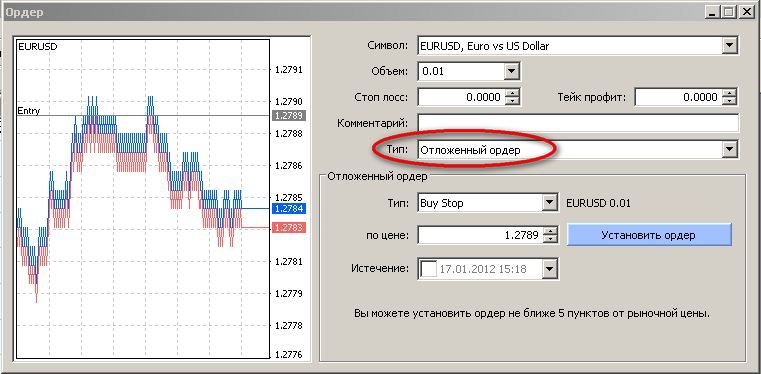Decrease the Стоп лосс value with the down arrow
761x374 pixels.
pos(512,101)
